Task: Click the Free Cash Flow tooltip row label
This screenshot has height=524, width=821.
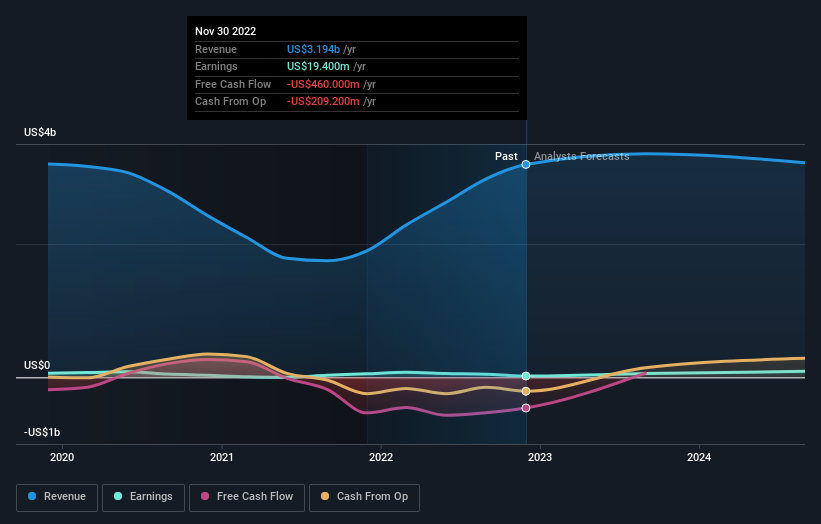Action: point(233,84)
